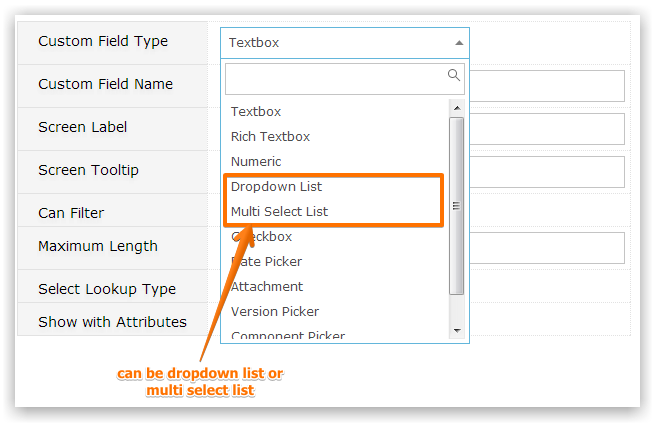Click the search magnifier icon in dropdown
This screenshot has width=655, height=427.
[x=454, y=75]
